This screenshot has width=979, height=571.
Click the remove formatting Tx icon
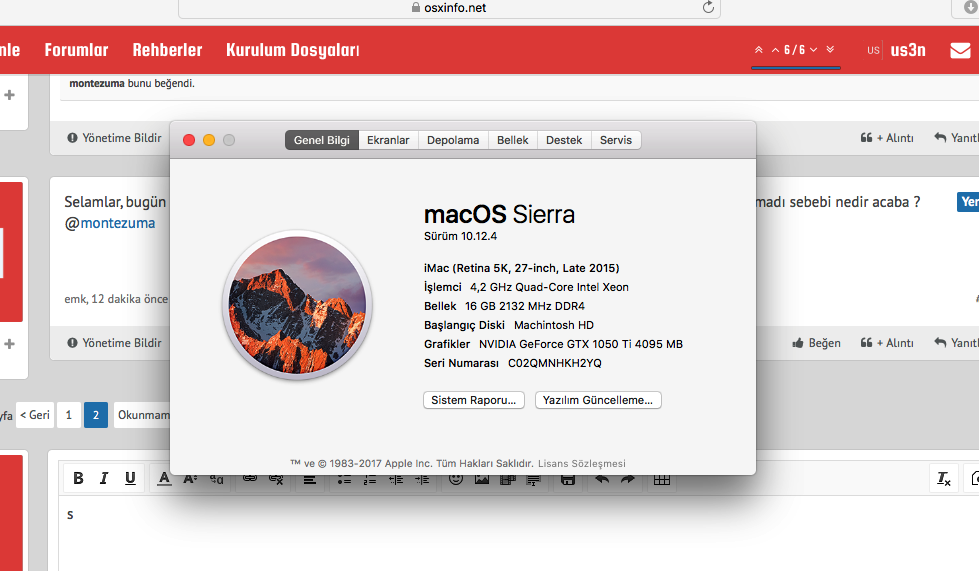click(x=943, y=479)
